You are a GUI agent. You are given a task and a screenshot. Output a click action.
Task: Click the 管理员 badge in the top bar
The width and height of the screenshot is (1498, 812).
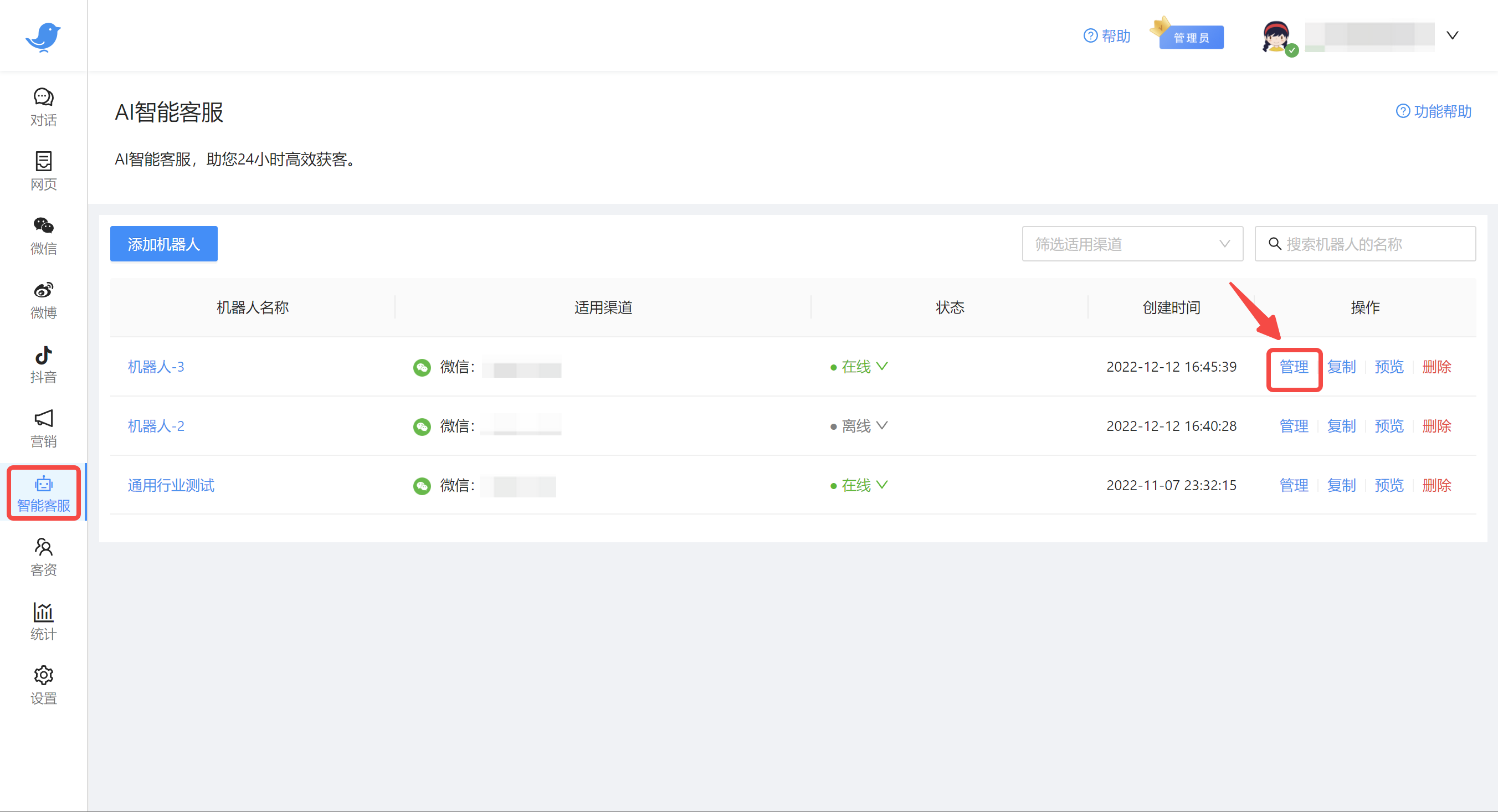[x=1191, y=37]
